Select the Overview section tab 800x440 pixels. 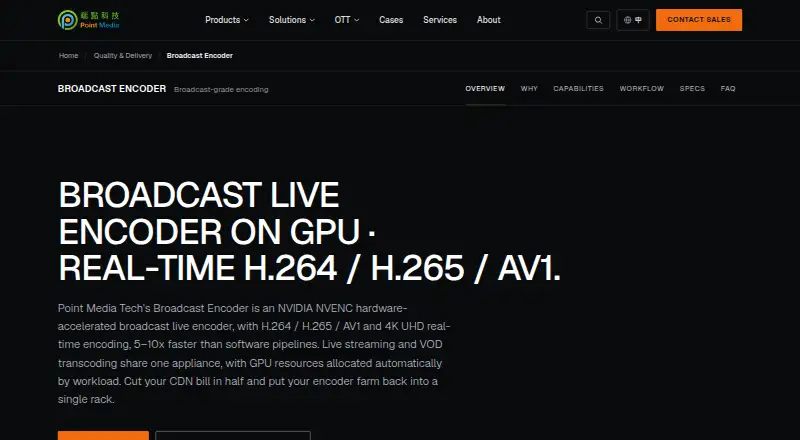coord(485,88)
